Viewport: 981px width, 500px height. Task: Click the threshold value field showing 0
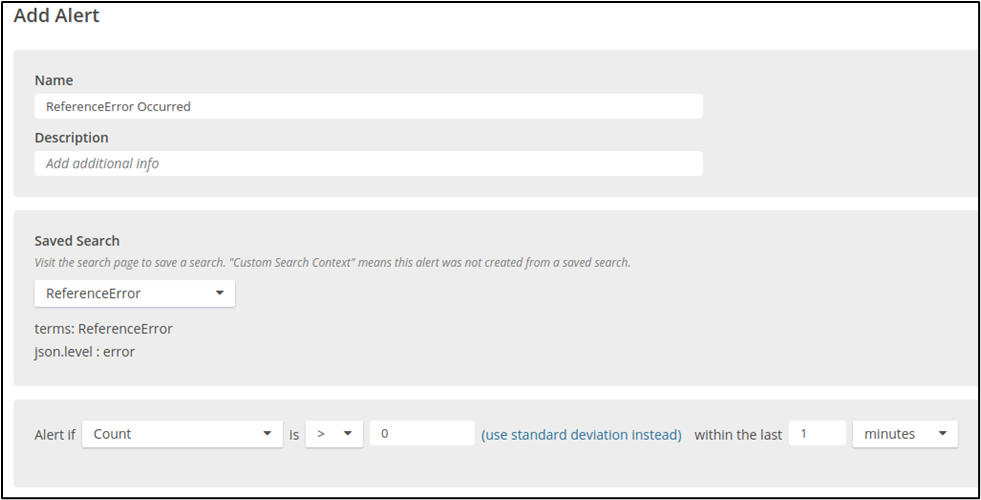pos(421,434)
